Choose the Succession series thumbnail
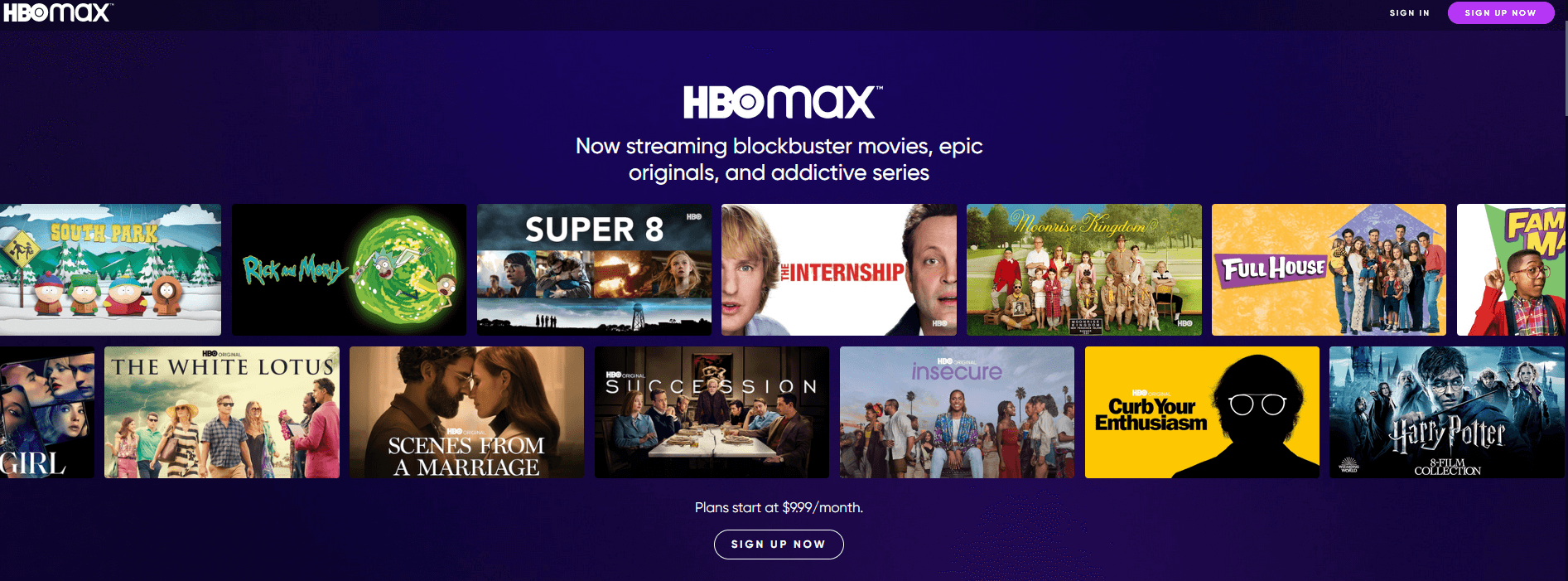1568x581 pixels. point(712,412)
